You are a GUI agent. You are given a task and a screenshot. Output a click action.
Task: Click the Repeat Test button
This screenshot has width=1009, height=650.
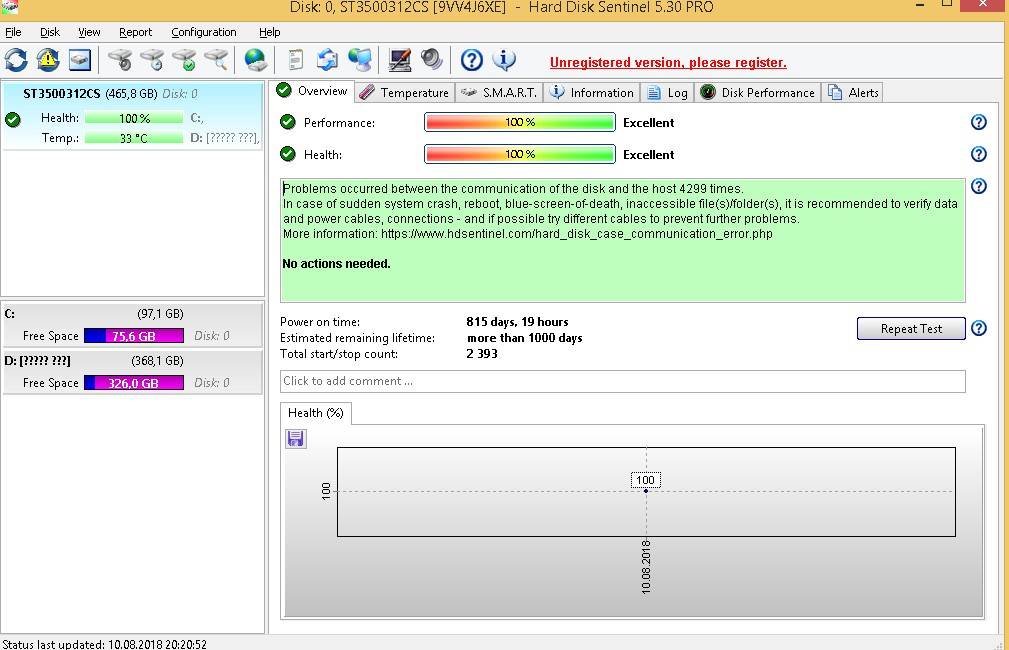pyautogui.click(x=911, y=328)
